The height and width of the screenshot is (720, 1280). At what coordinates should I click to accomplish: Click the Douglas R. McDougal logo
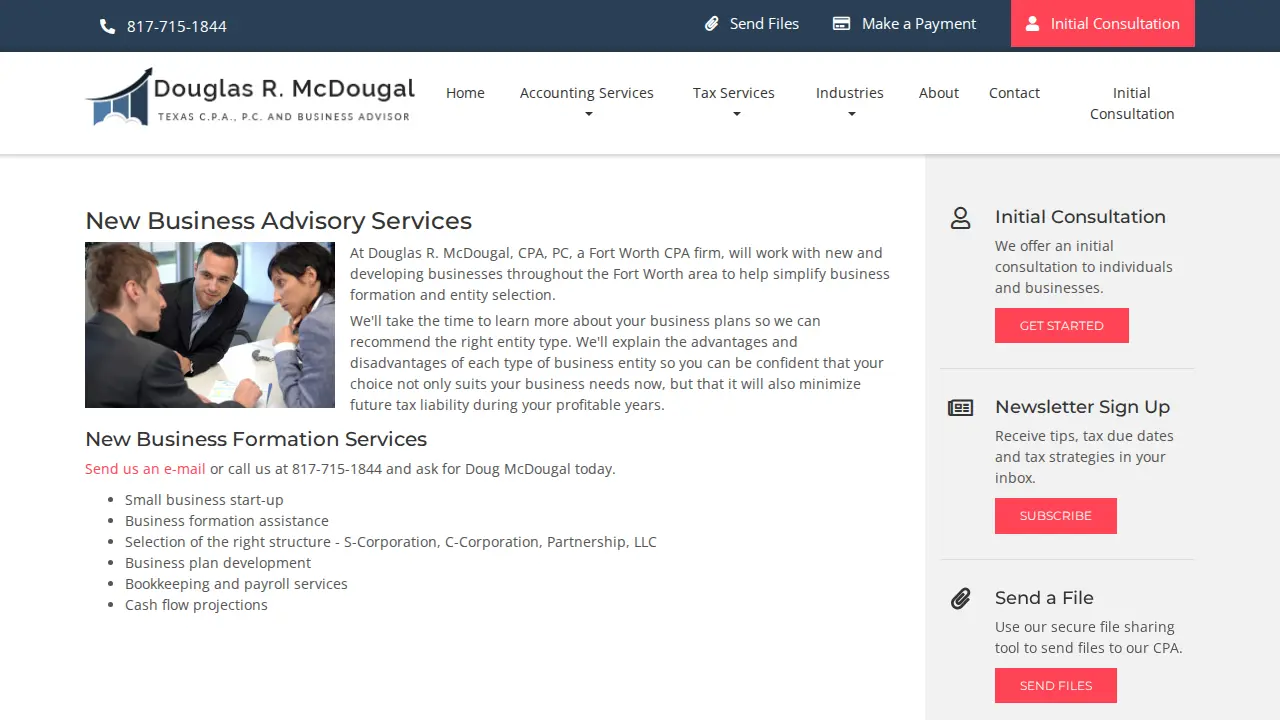click(x=250, y=97)
